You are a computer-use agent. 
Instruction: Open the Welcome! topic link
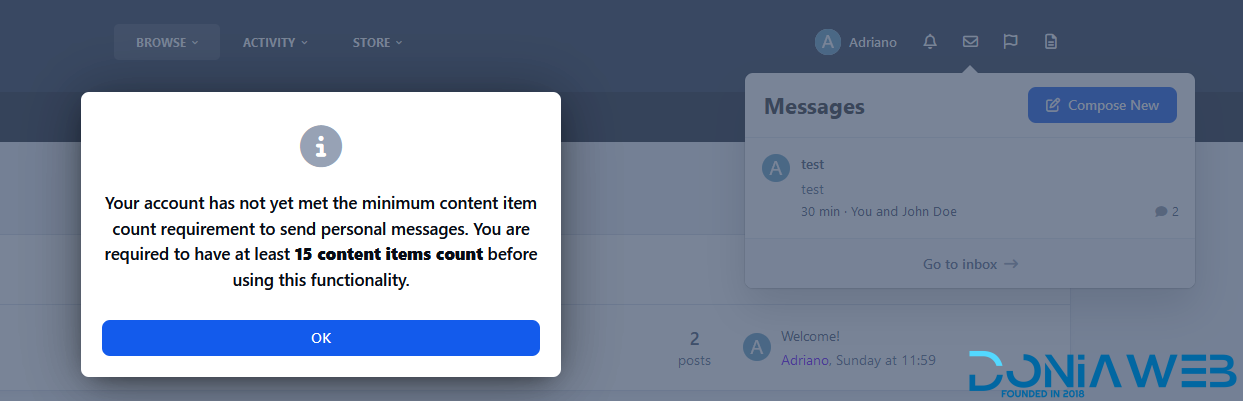coord(810,337)
